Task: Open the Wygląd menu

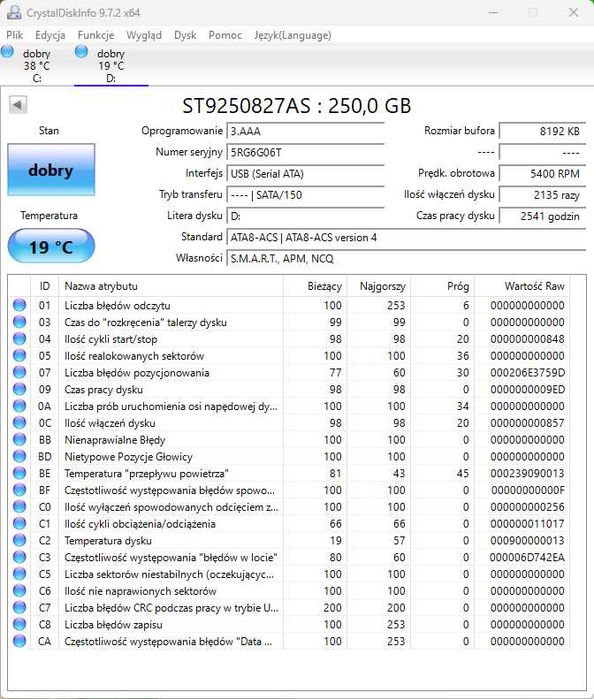Action: coord(144,35)
